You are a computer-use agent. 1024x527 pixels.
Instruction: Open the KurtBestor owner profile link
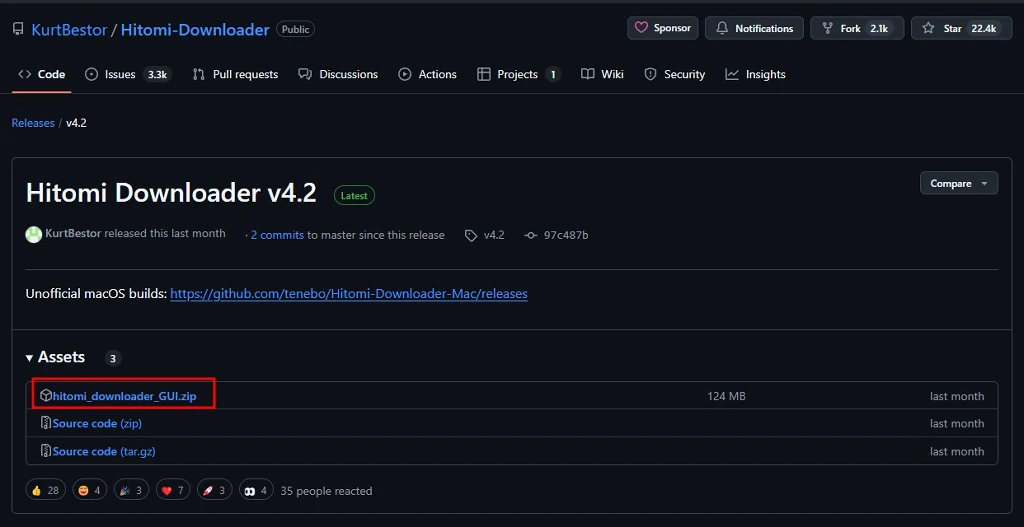(x=69, y=29)
